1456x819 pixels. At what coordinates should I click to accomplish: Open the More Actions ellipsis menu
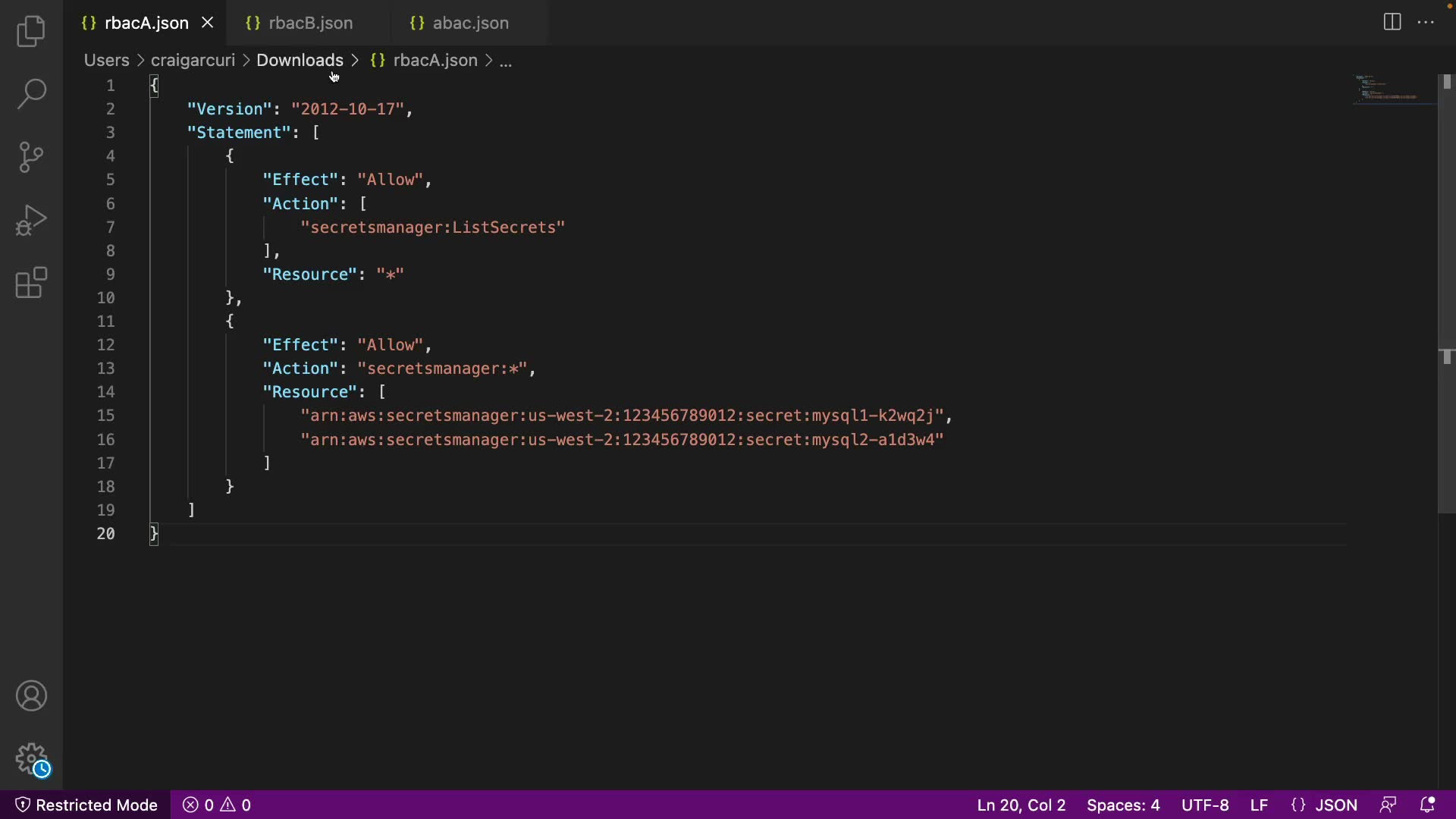click(x=1426, y=22)
